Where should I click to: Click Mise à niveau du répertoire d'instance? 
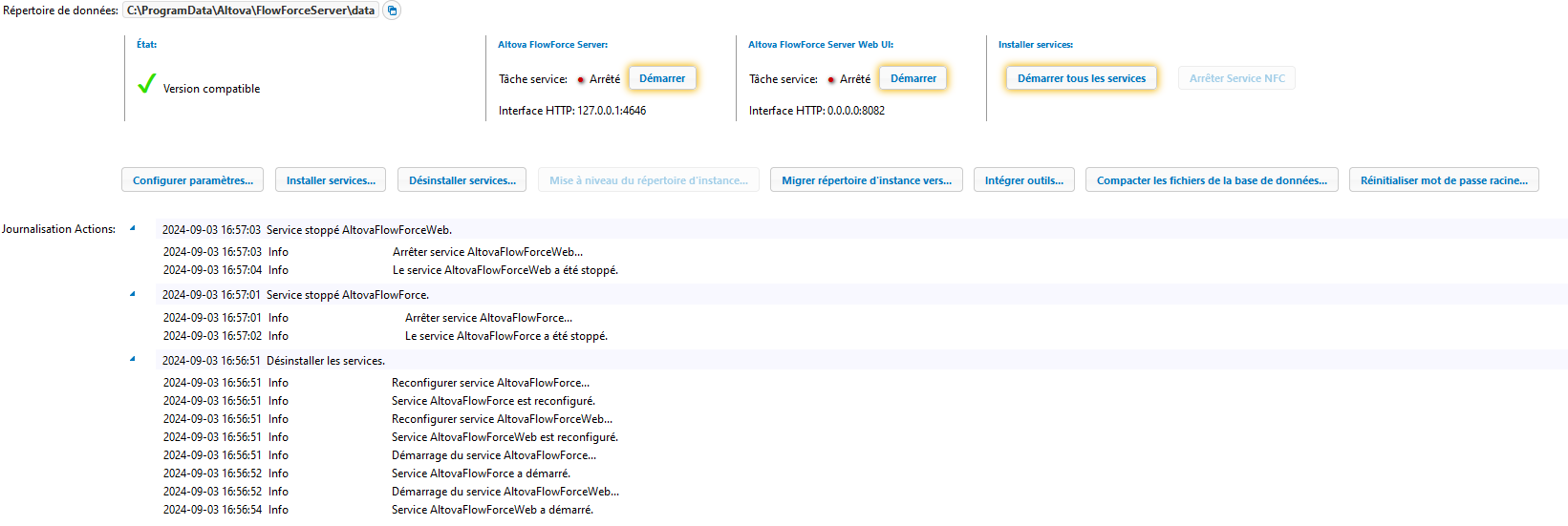click(649, 180)
